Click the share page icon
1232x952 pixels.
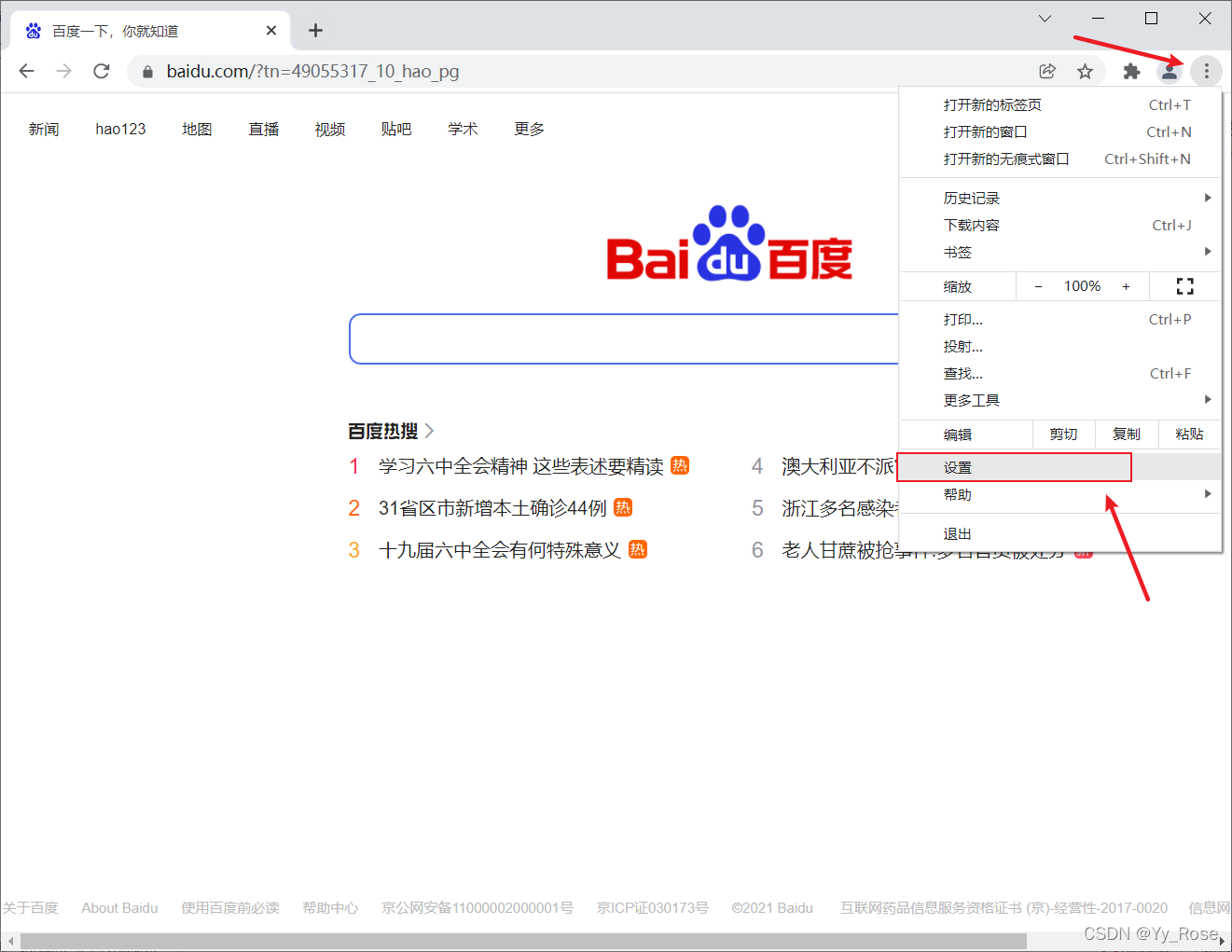pyautogui.click(x=1047, y=71)
